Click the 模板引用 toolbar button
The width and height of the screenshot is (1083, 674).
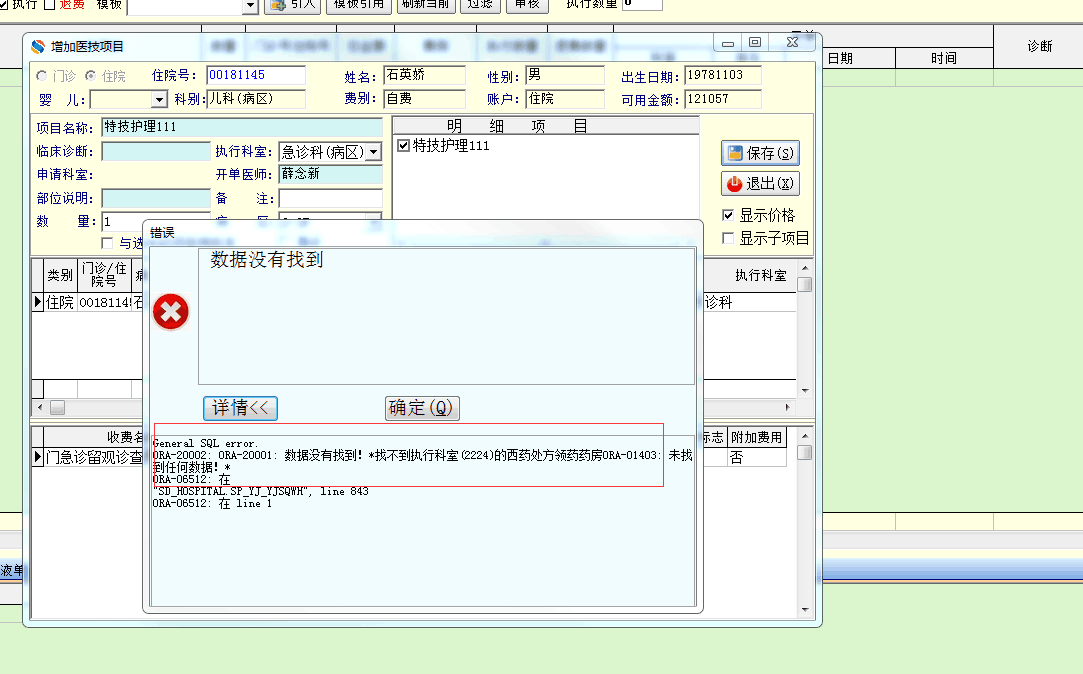pyautogui.click(x=359, y=6)
